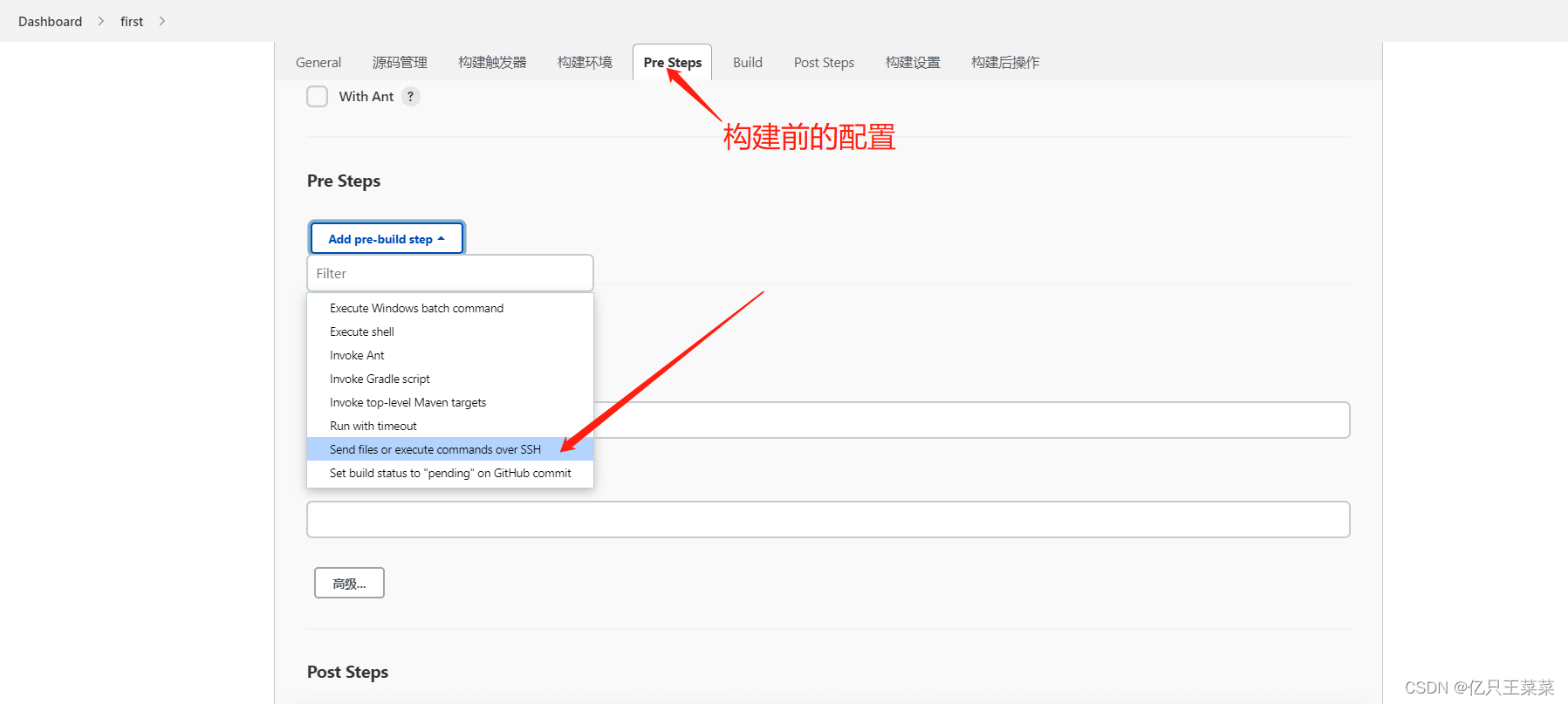Image resolution: width=1568 pixels, height=704 pixels.
Task: Open the 构建后操作 tab
Action: [1005, 63]
